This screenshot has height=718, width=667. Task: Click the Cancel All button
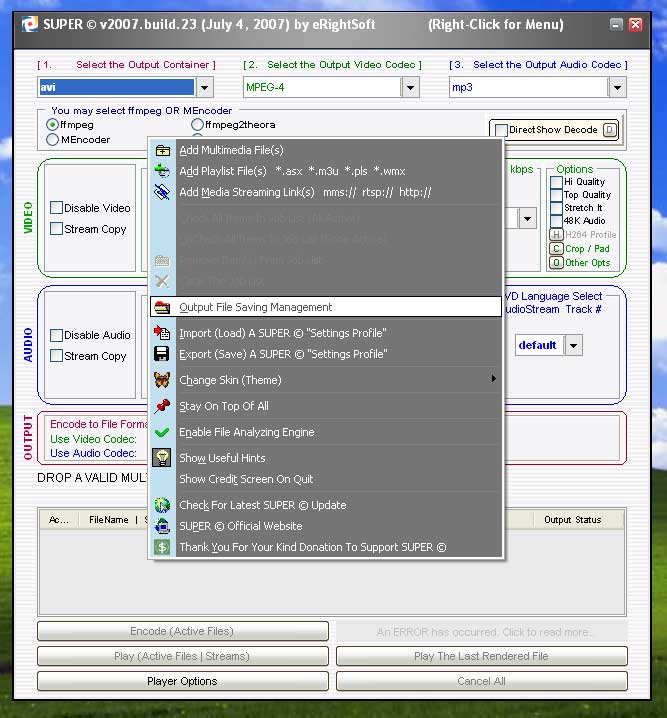[x=482, y=681]
